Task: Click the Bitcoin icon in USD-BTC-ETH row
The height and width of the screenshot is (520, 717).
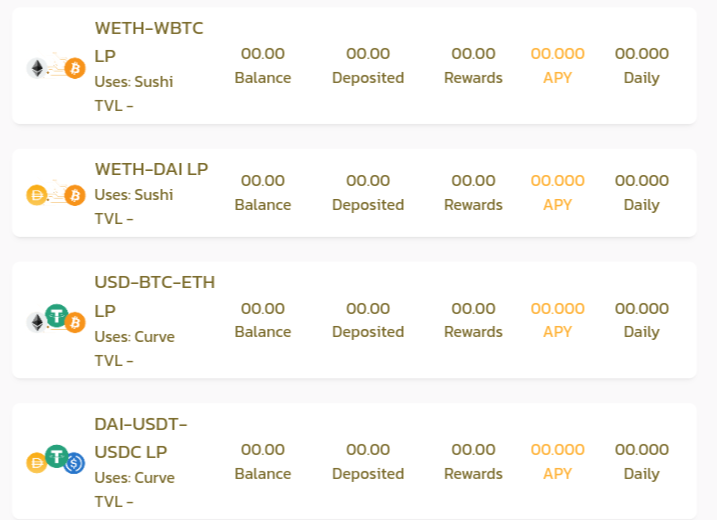Action: [x=75, y=323]
